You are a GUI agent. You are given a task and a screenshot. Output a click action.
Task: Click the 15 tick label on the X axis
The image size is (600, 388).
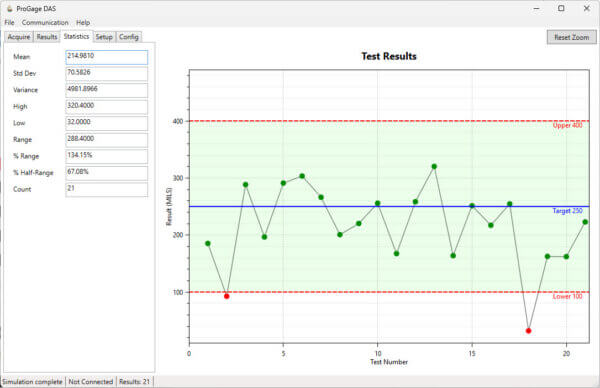click(472, 354)
